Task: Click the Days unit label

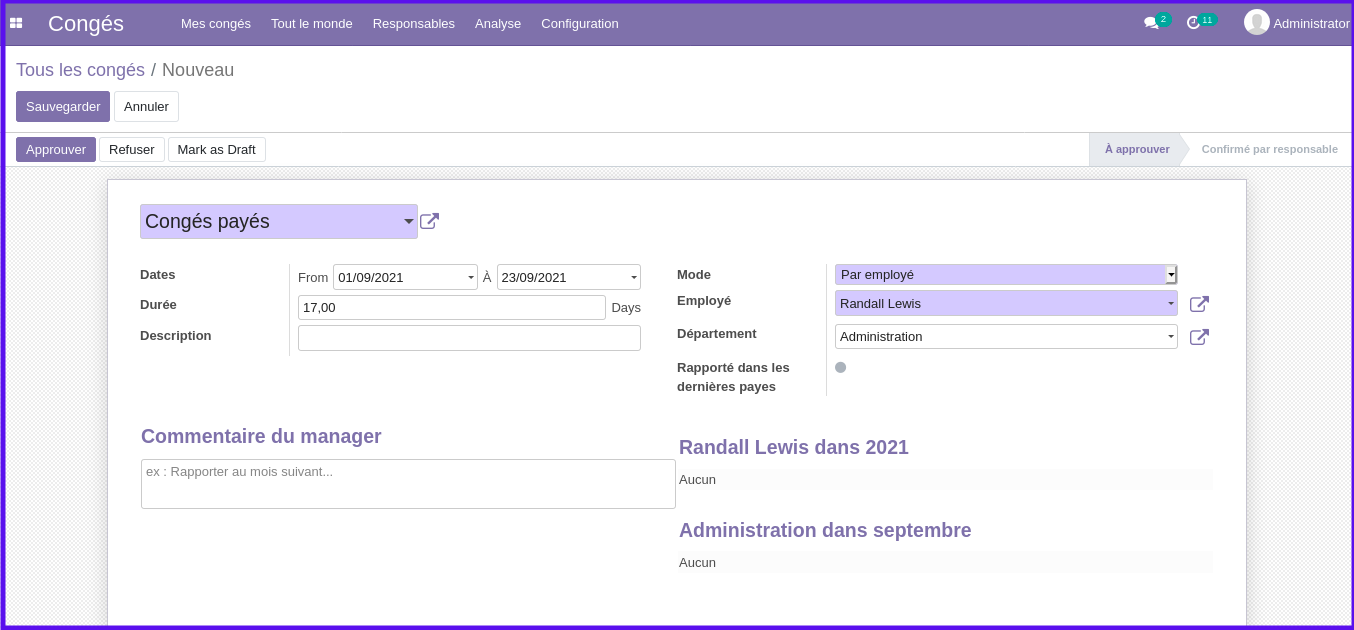Action: coord(626,307)
